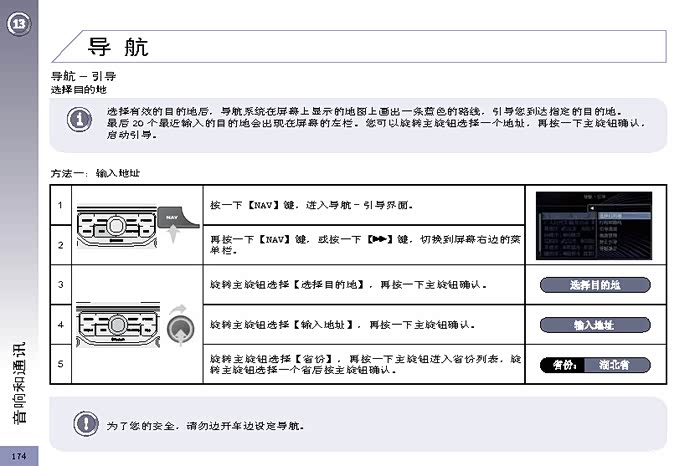Click the 选择目的地 pill button in the table
The image size is (700, 466).
pos(595,285)
